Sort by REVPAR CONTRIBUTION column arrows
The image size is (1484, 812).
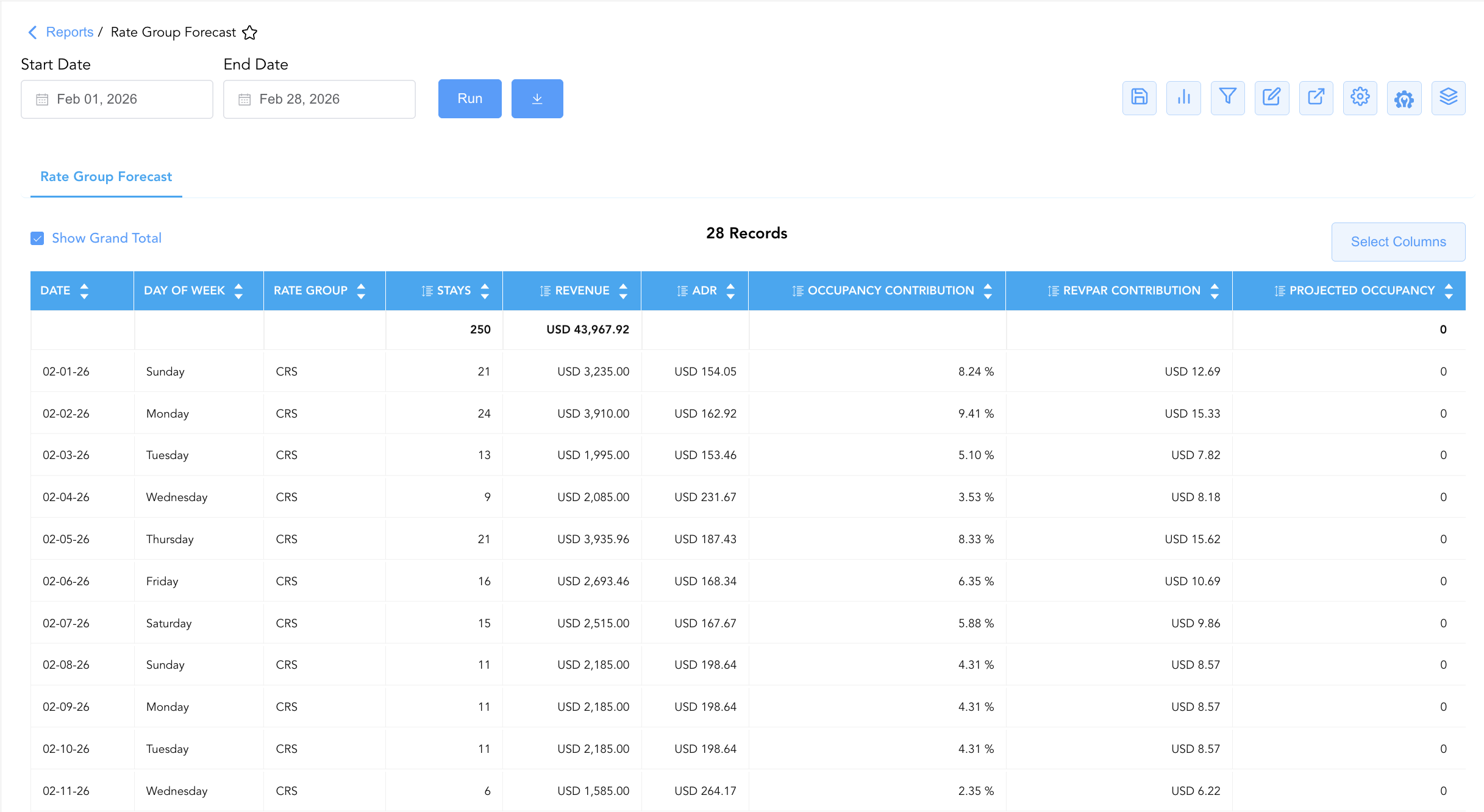click(1215, 291)
